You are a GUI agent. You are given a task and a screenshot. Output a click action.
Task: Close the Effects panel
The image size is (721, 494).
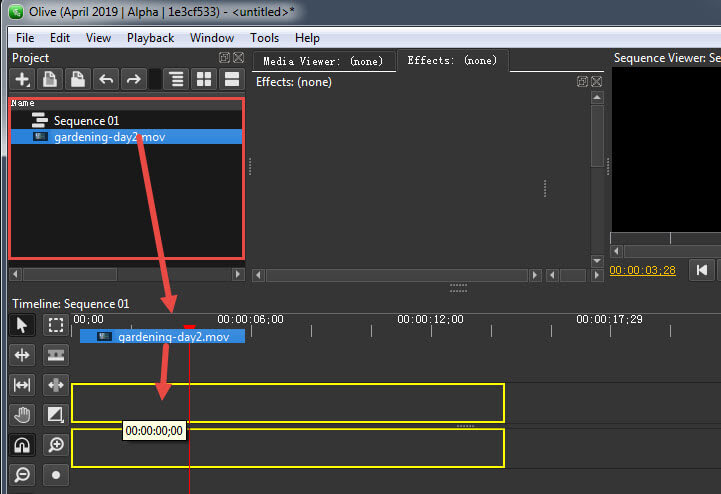[596, 81]
